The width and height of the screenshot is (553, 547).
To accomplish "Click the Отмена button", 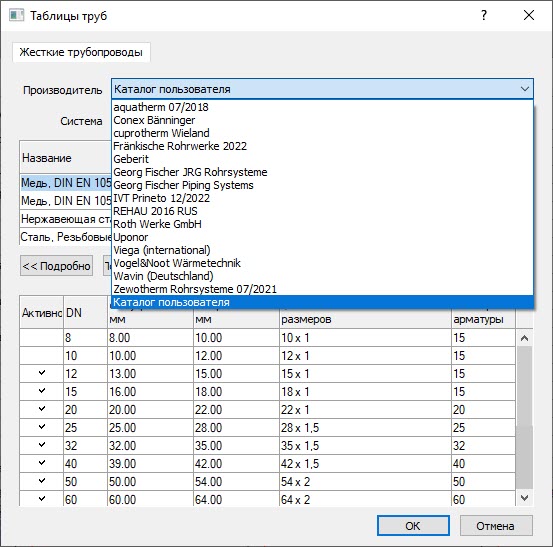I will click(x=496, y=525).
